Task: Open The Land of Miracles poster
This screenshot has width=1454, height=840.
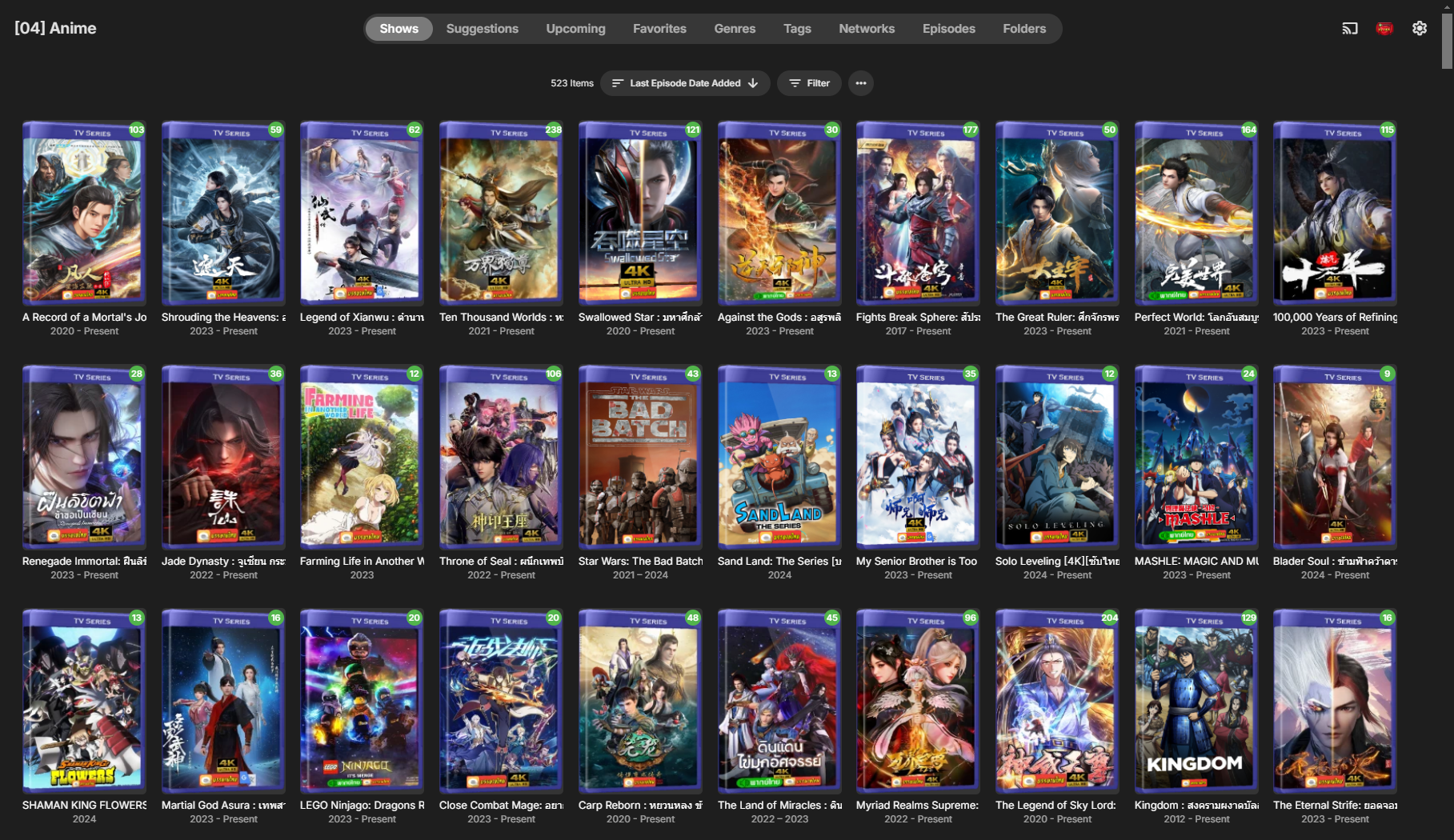Action: (779, 701)
